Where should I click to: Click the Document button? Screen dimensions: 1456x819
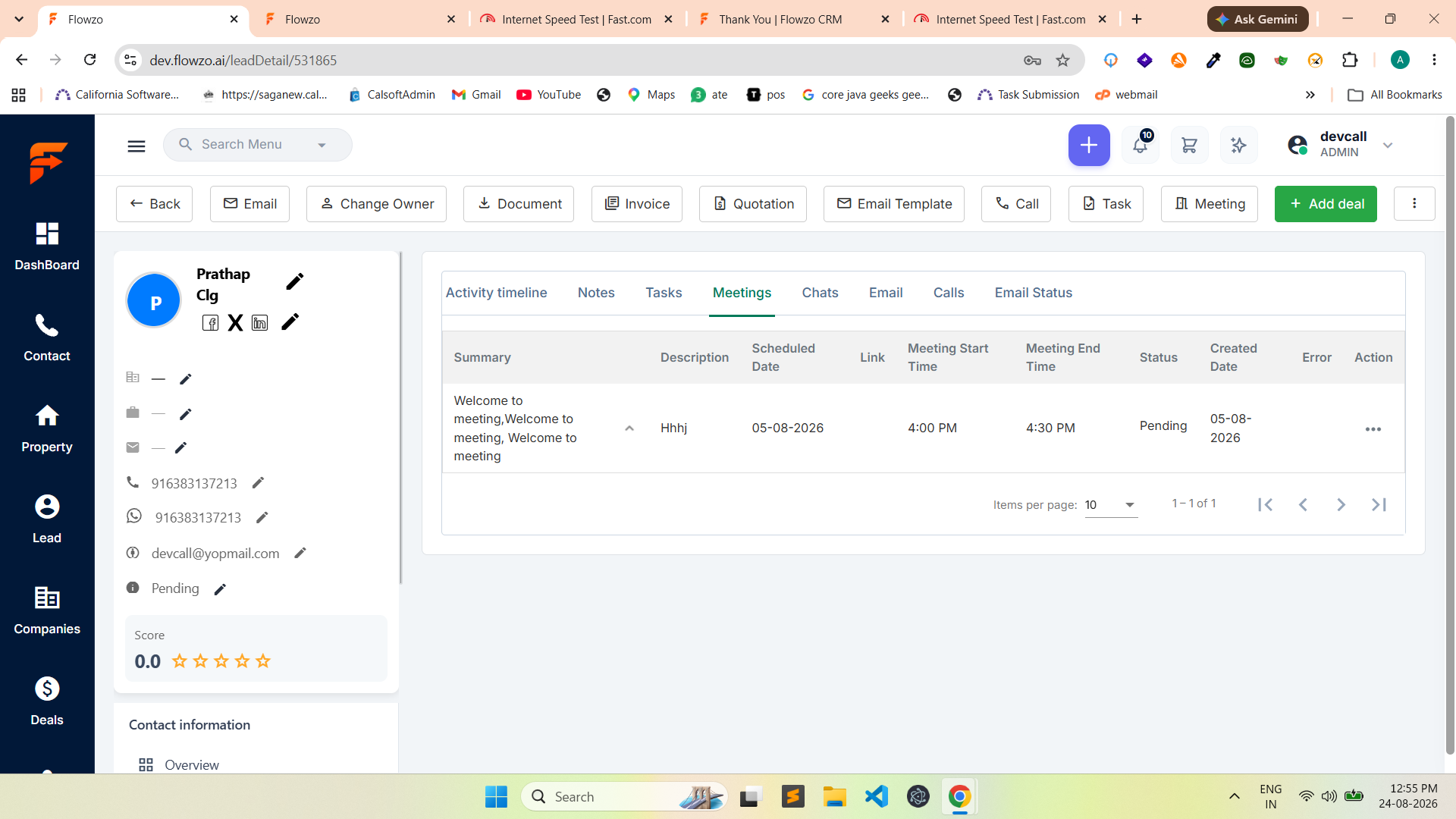pyautogui.click(x=519, y=204)
